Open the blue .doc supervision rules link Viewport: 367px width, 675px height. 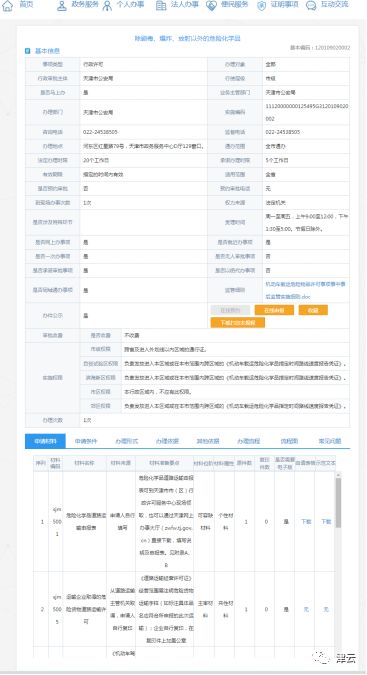[x=305, y=290]
